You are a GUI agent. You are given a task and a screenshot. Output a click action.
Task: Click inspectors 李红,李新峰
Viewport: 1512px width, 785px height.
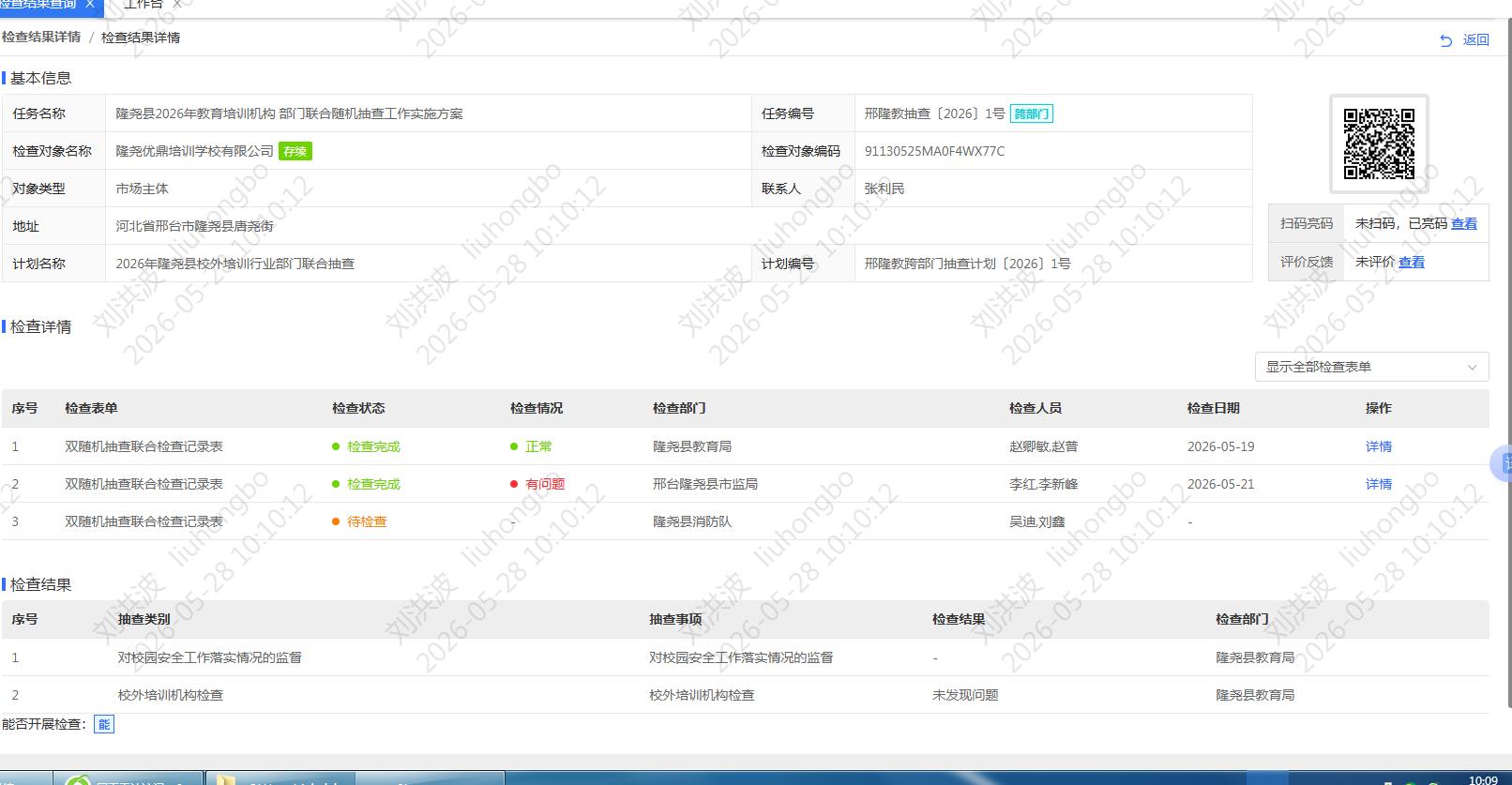[1043, 484]
